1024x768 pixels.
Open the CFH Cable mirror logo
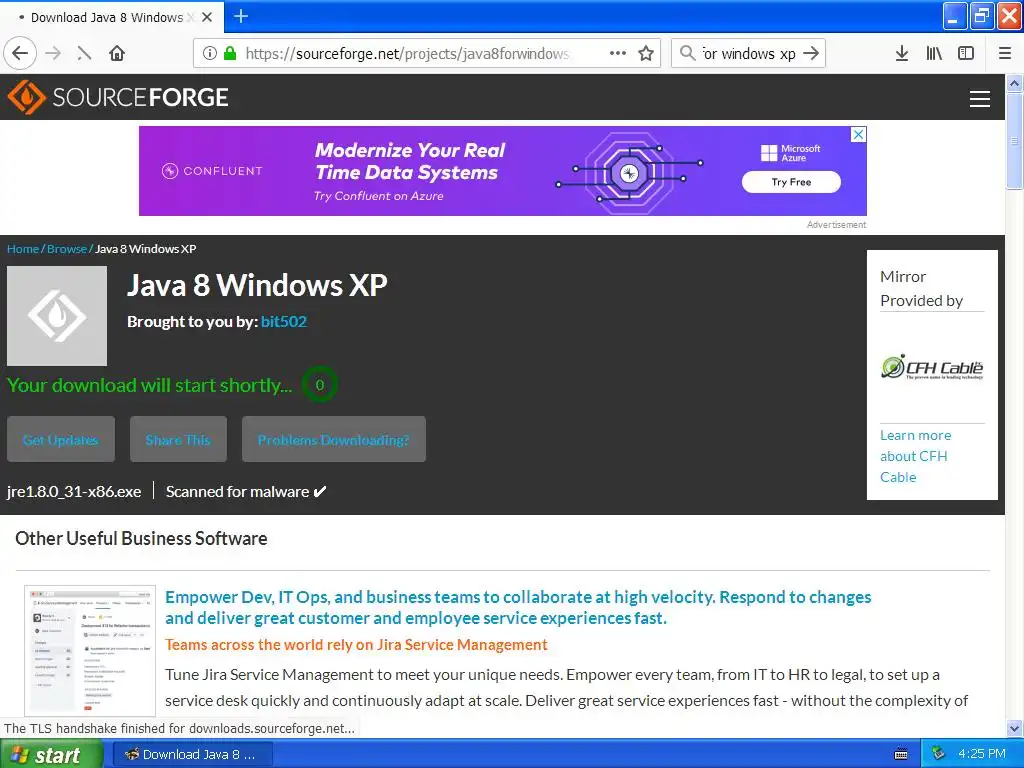[x=932, y=368]
